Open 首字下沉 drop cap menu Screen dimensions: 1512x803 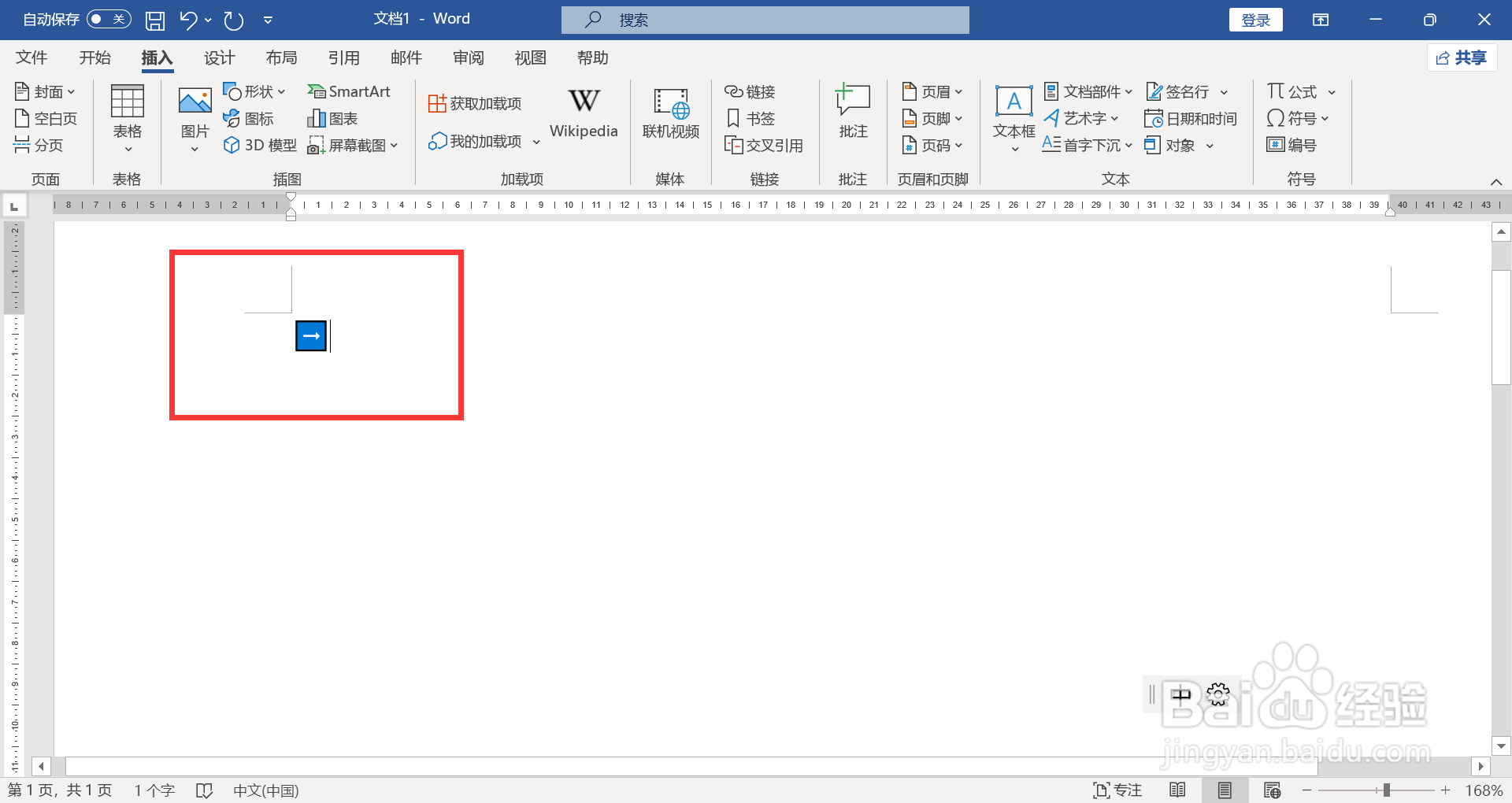click(x=1088, y=145)
